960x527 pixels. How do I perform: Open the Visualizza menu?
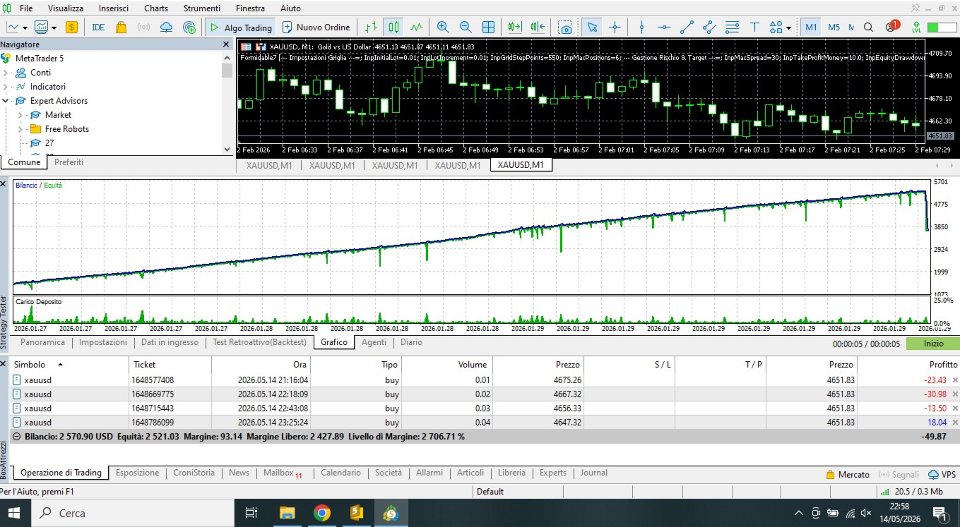click(x=66, y=8)
